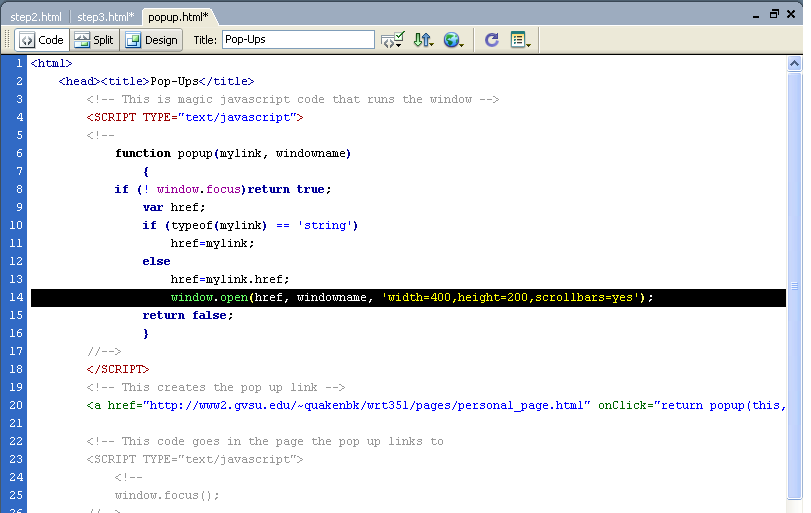811x513 pixels.
Task: Click scrollbar up arrow
Action: pos(794,64)
